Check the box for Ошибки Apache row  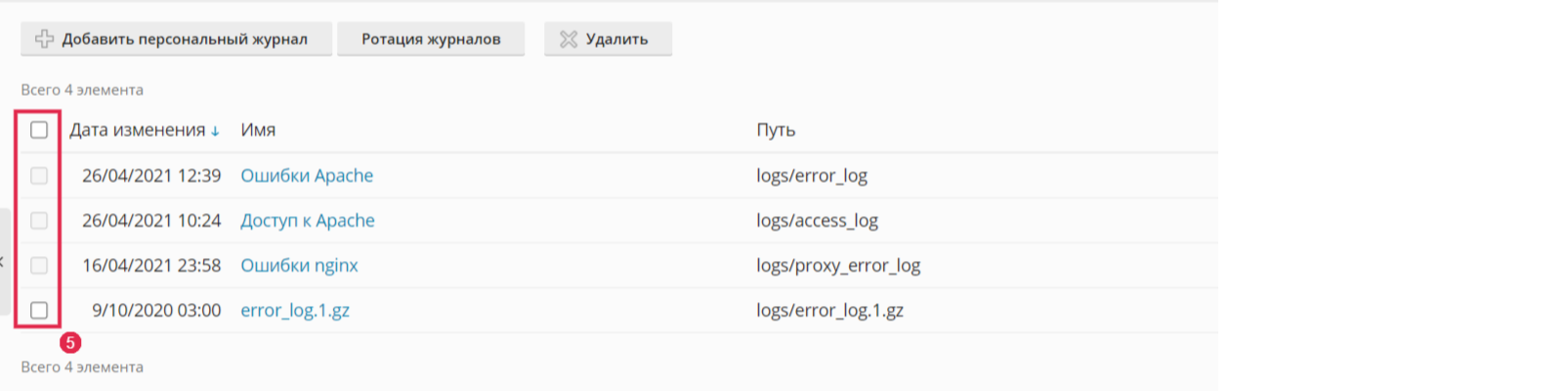coord(39,176)
